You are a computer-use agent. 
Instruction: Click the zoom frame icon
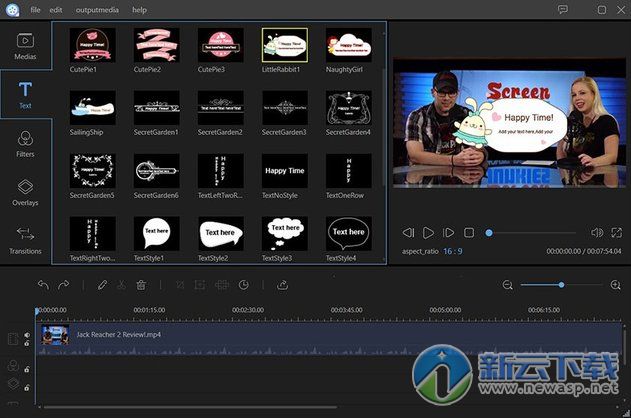[200, 285]
